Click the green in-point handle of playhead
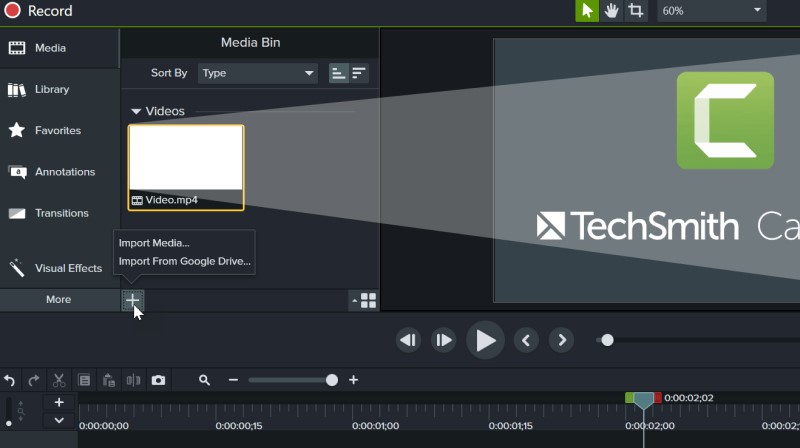800x448 pixels. [630, 397]
